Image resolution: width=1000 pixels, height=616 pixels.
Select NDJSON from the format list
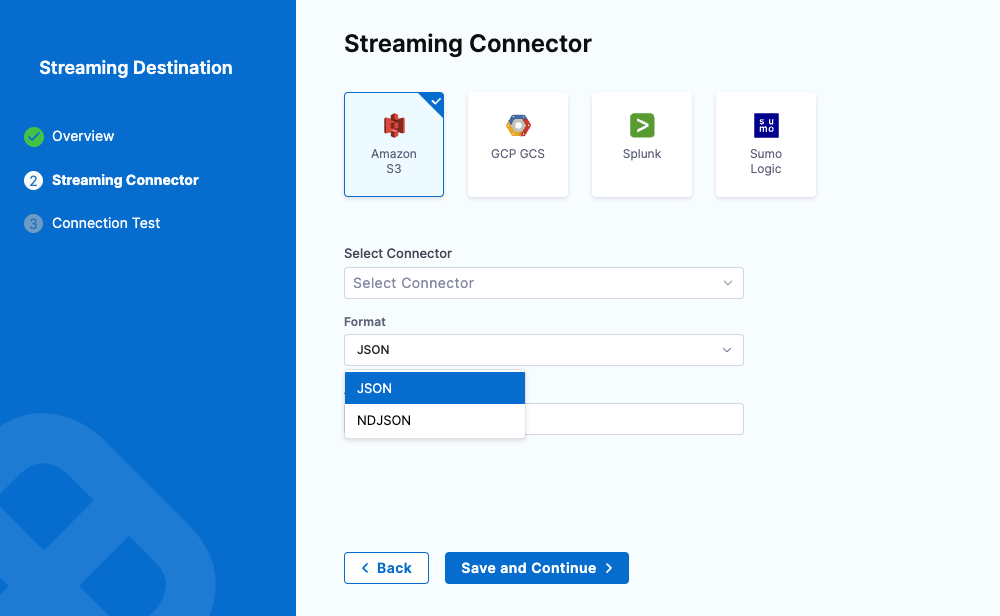[x=435, y=421]
